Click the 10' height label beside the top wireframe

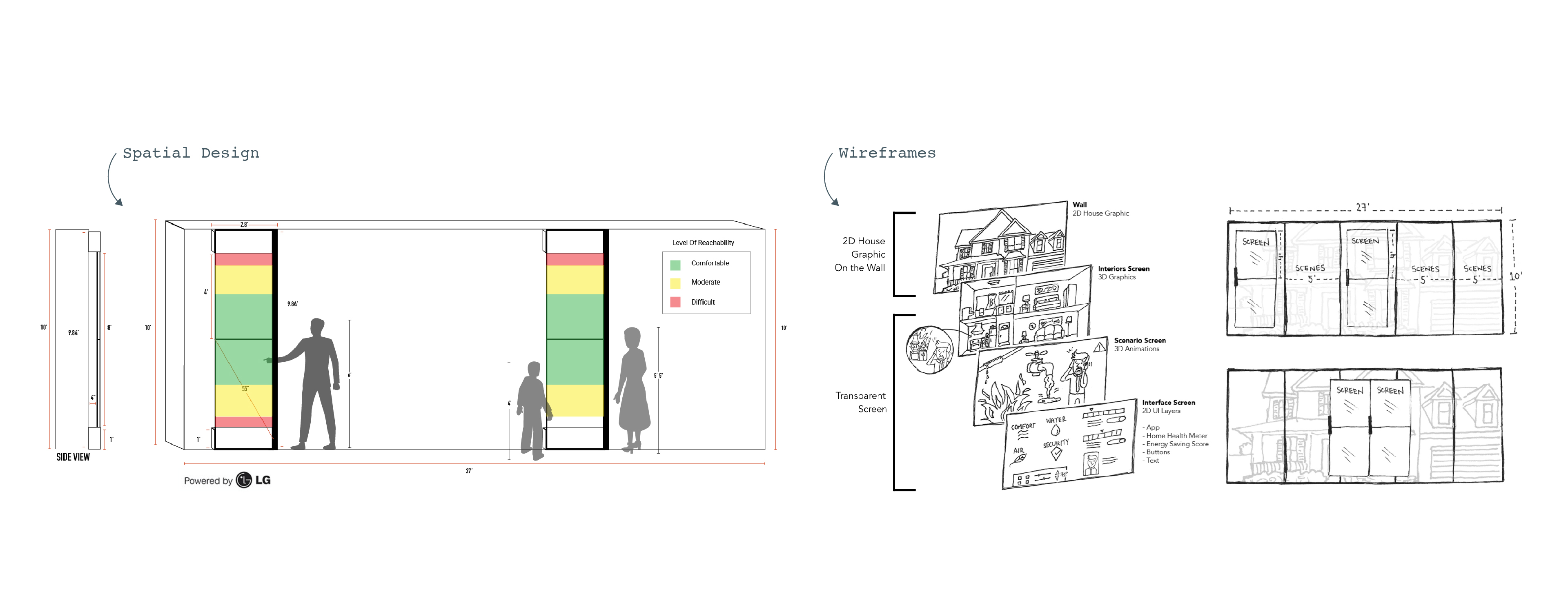[1515, 276]
